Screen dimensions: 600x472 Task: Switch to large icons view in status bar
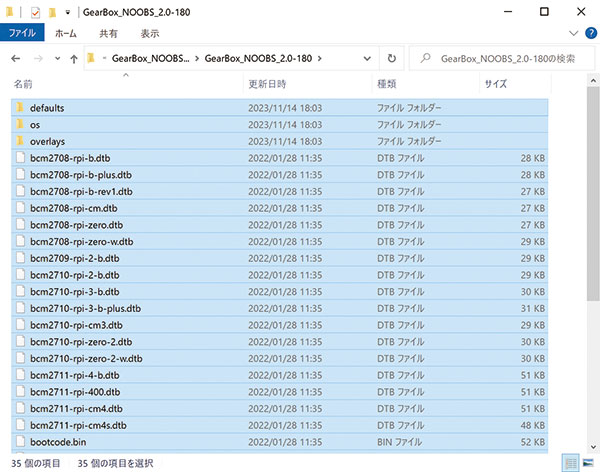587,462
